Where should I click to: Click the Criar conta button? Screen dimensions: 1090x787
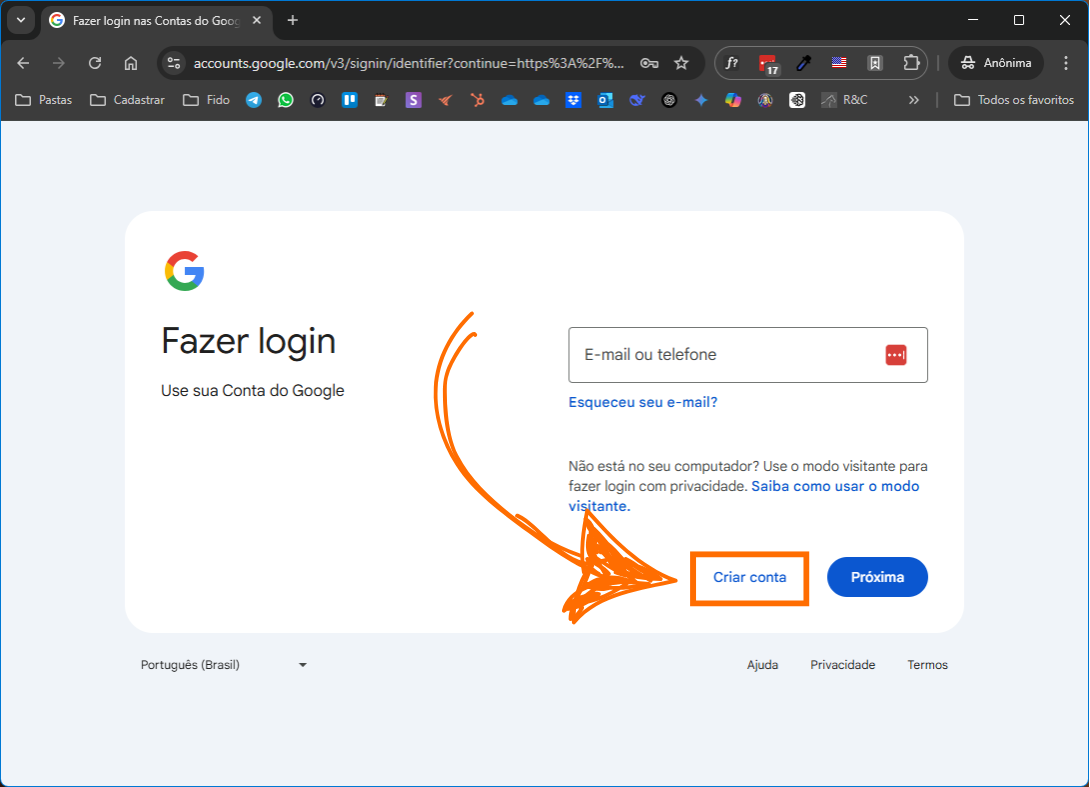[x=749, y=577]
